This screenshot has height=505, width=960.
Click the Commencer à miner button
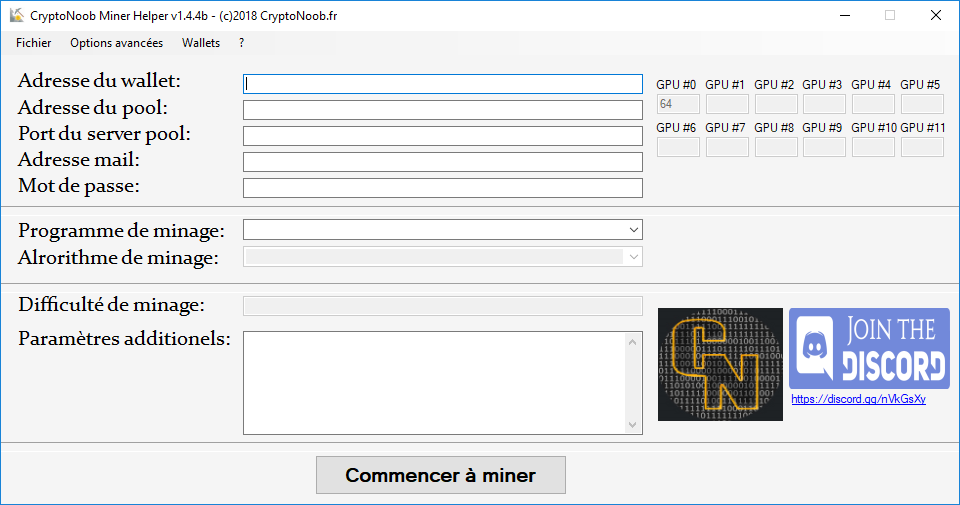coord(441,475)
